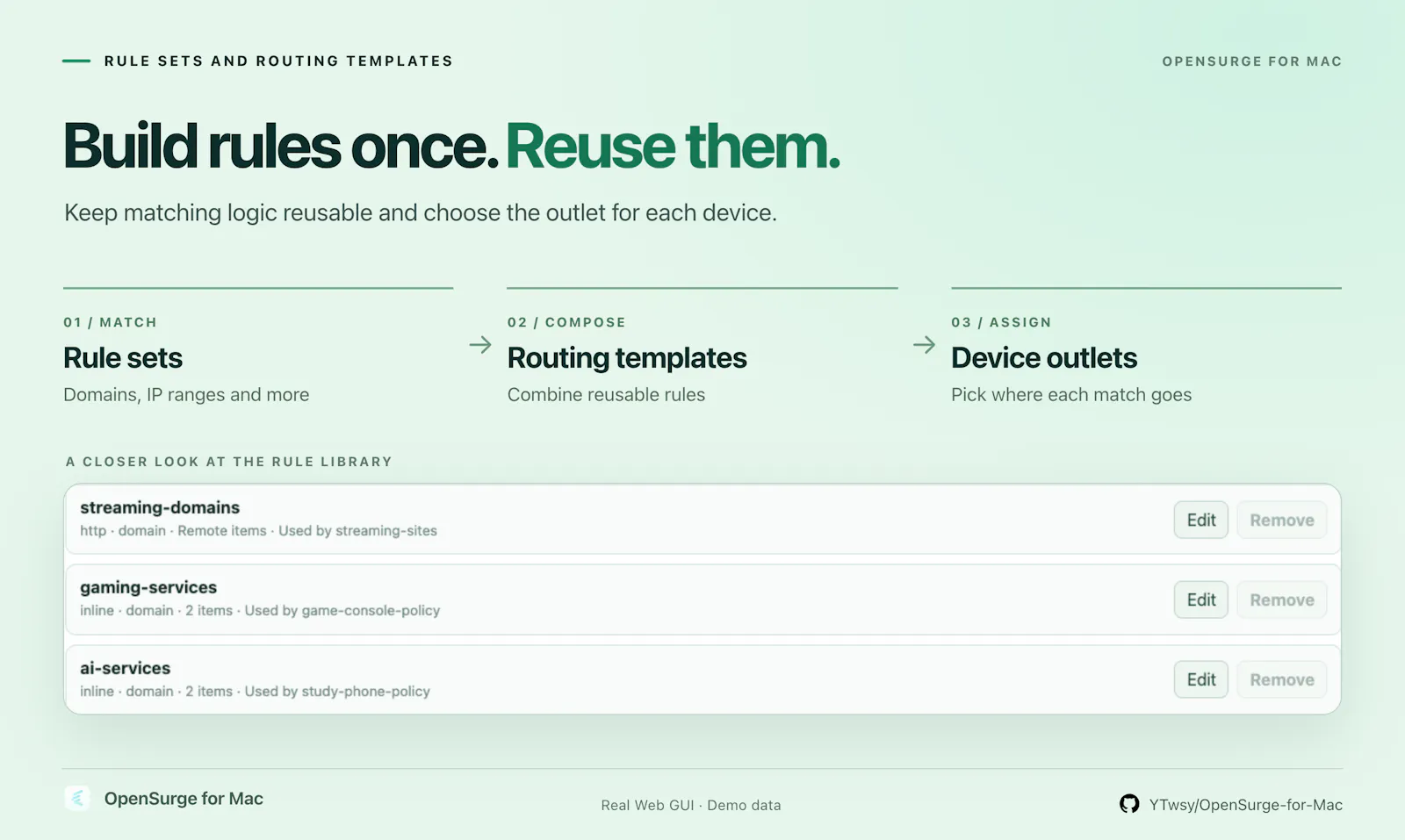Select the gaming-services rule name
Viewport: 1405px width, 840px height.
click(x=148, y=587)
